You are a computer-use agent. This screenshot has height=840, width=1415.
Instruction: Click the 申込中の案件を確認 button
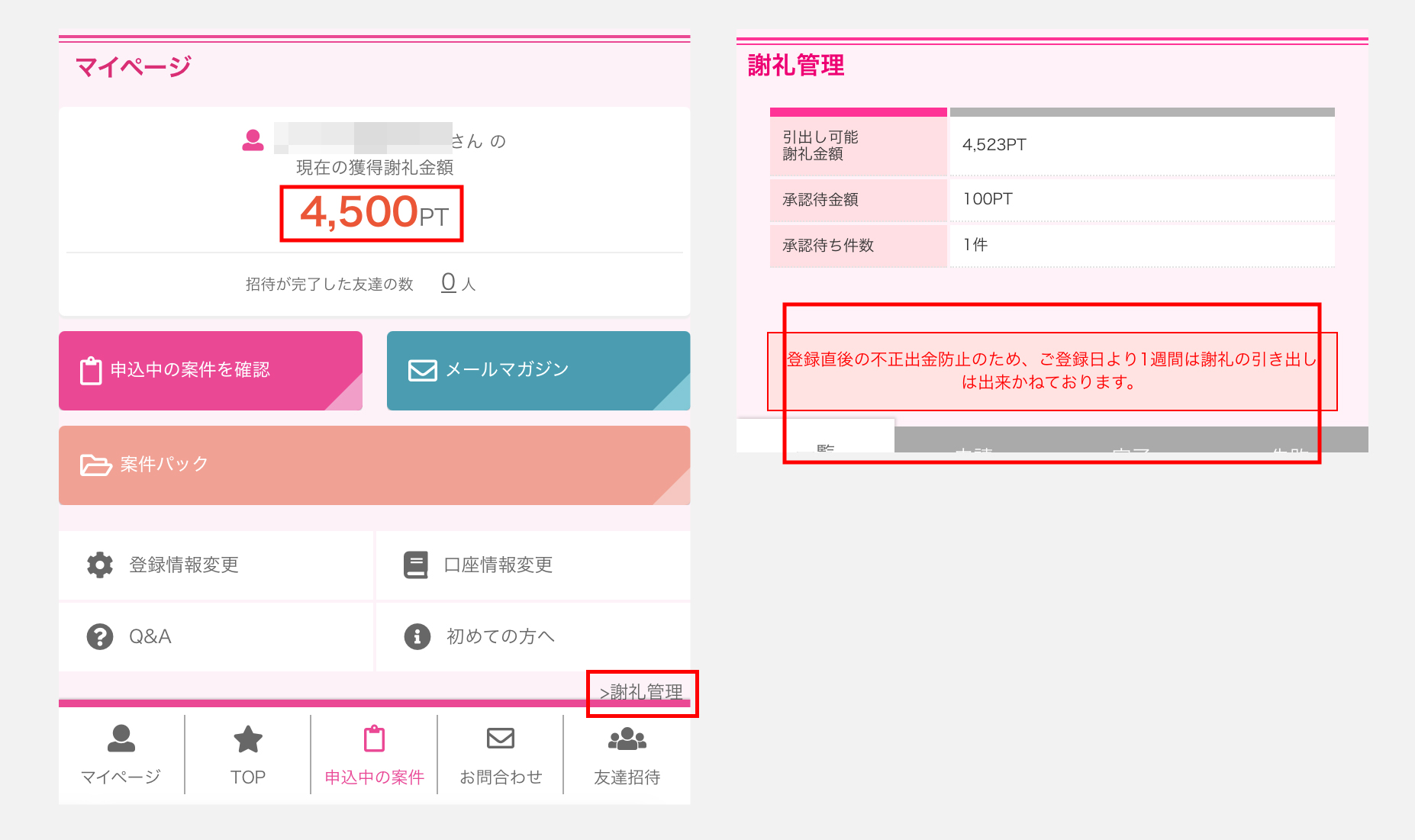click(x=211, y=371)
